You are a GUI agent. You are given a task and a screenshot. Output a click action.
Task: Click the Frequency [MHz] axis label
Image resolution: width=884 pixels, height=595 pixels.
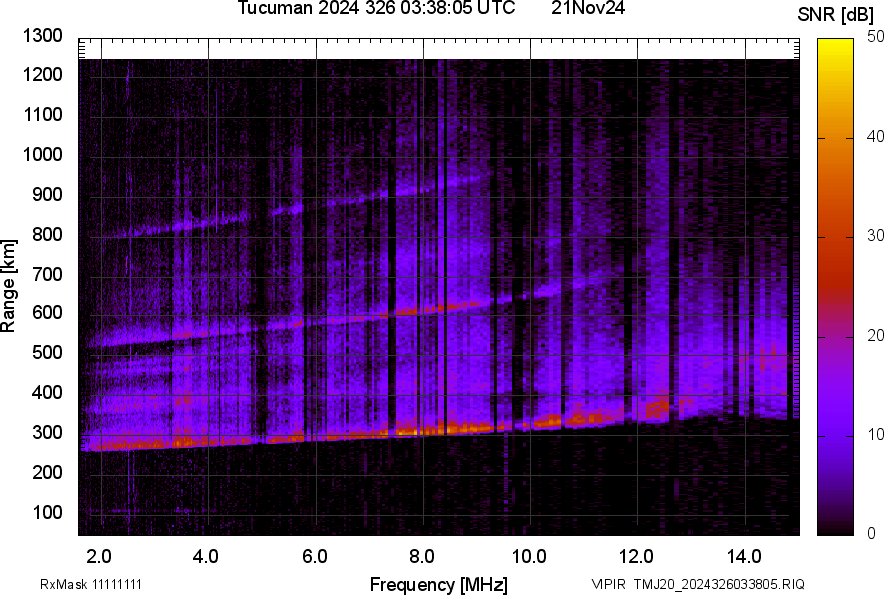tap(438, 584)
